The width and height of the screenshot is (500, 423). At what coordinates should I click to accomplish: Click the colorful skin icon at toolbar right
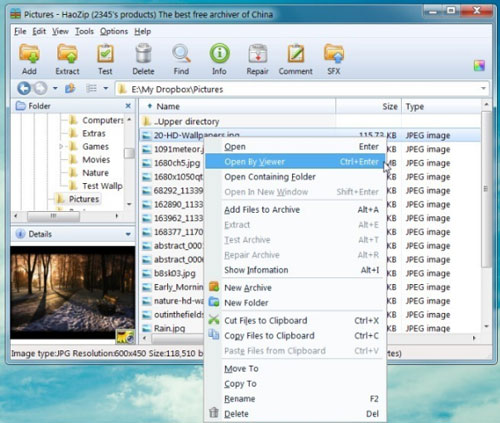click(479, 65)
